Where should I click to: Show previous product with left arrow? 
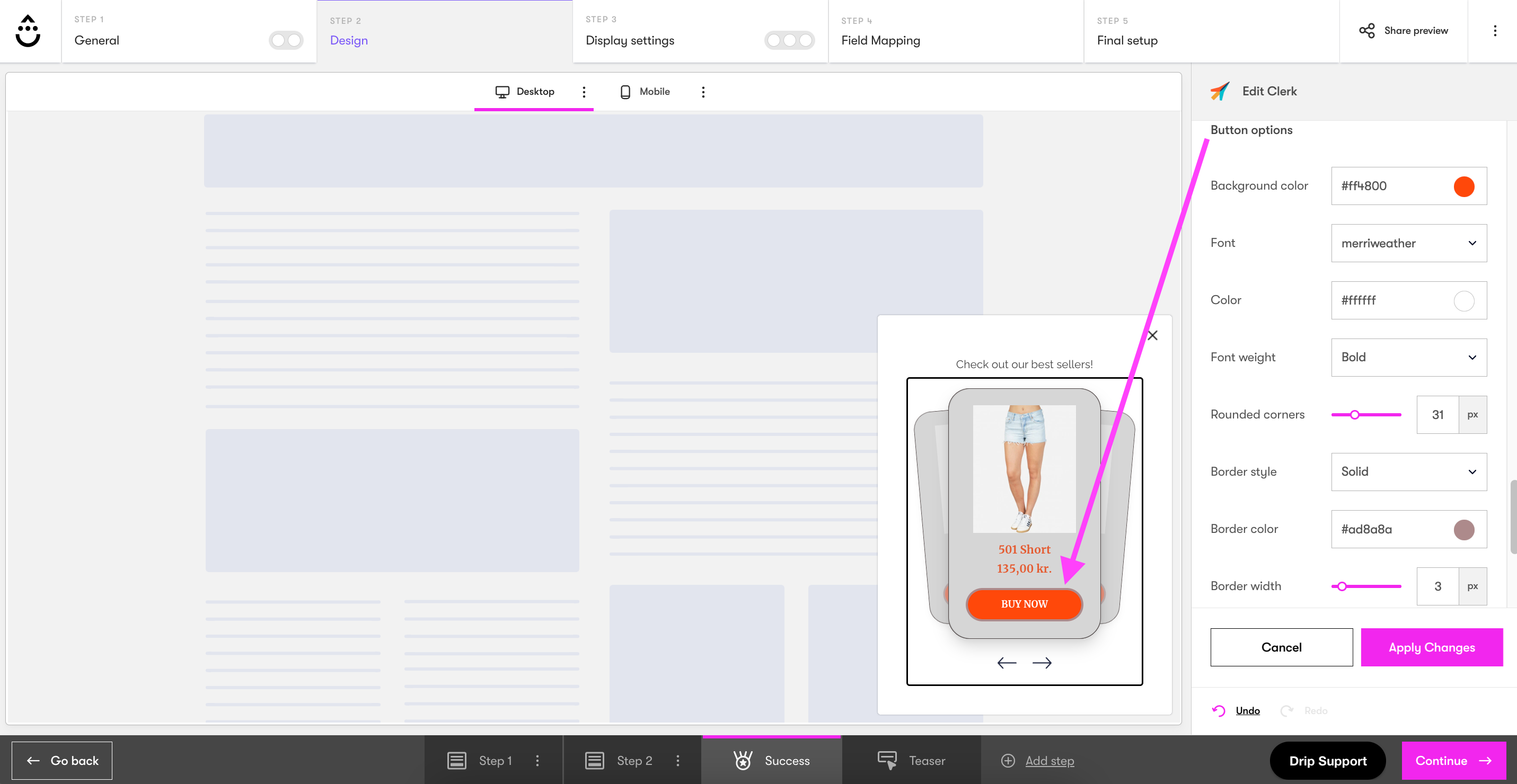pyautogui.click(x=1007, y=663)
